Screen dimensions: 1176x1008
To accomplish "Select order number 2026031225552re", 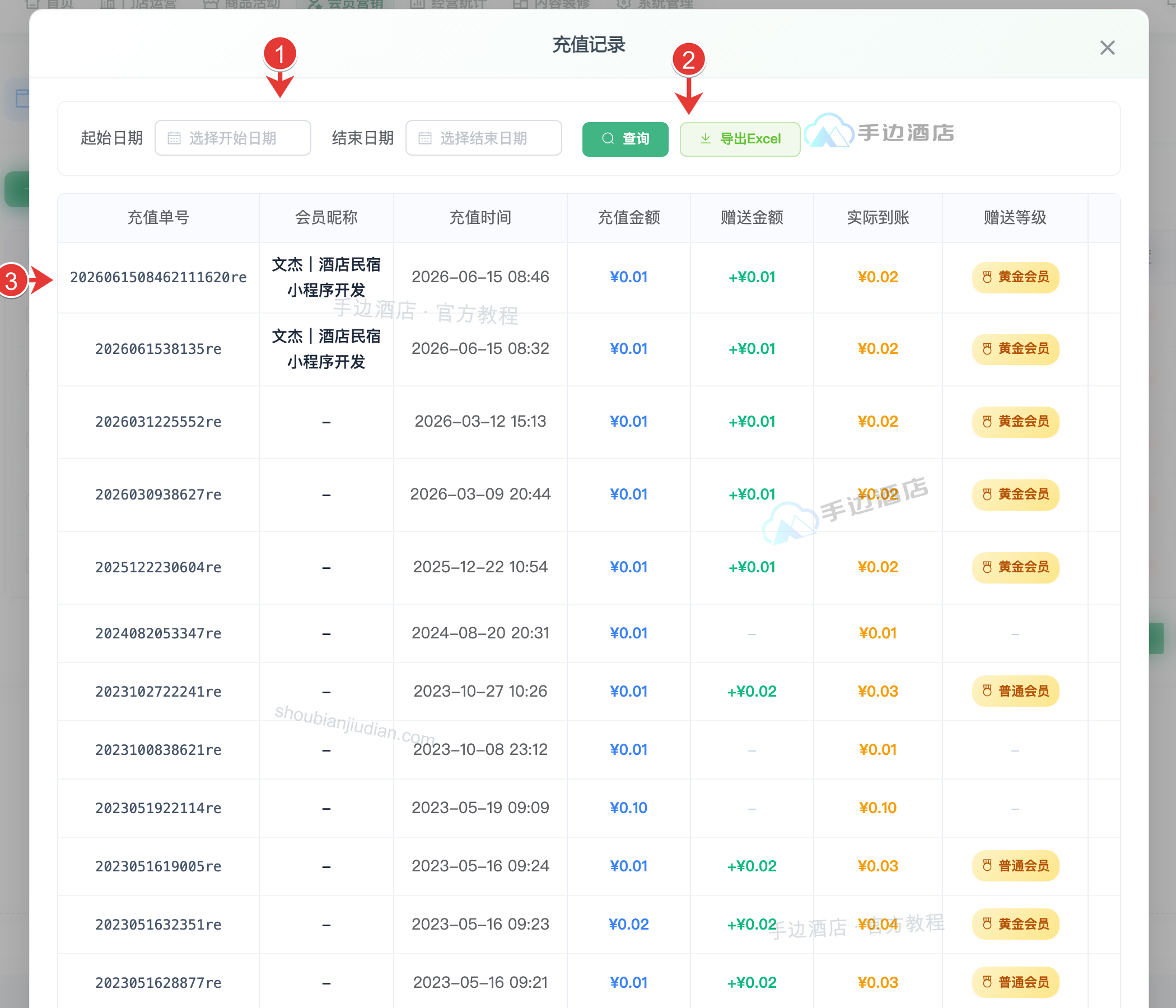I will [158, 421].
